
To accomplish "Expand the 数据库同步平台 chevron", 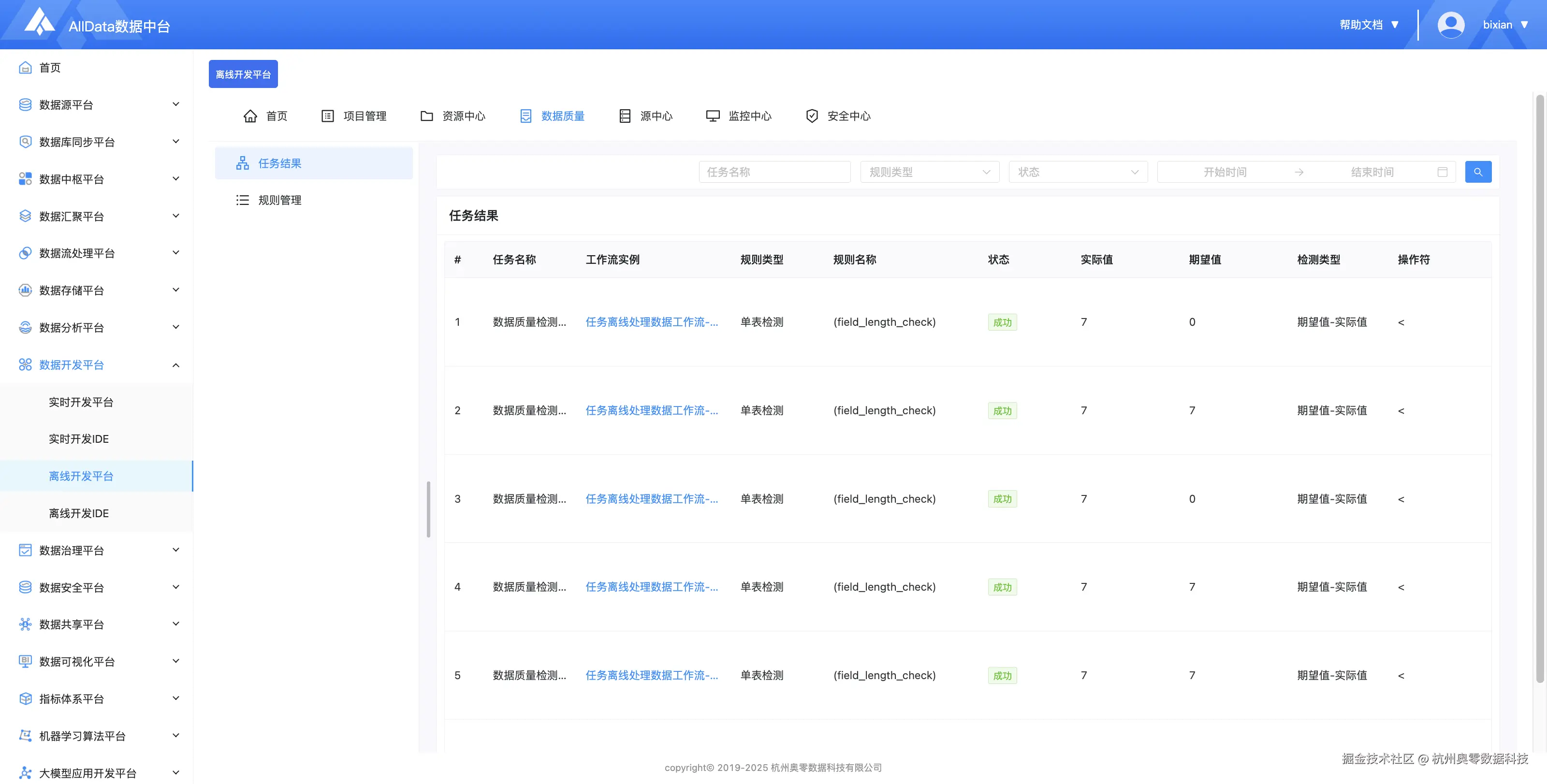I will pyautogui.click(x=176, y=142).
